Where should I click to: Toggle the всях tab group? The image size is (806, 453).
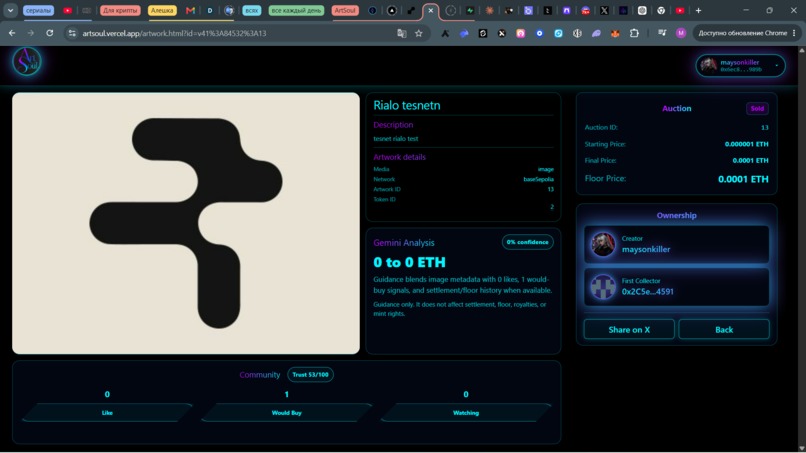251,10
